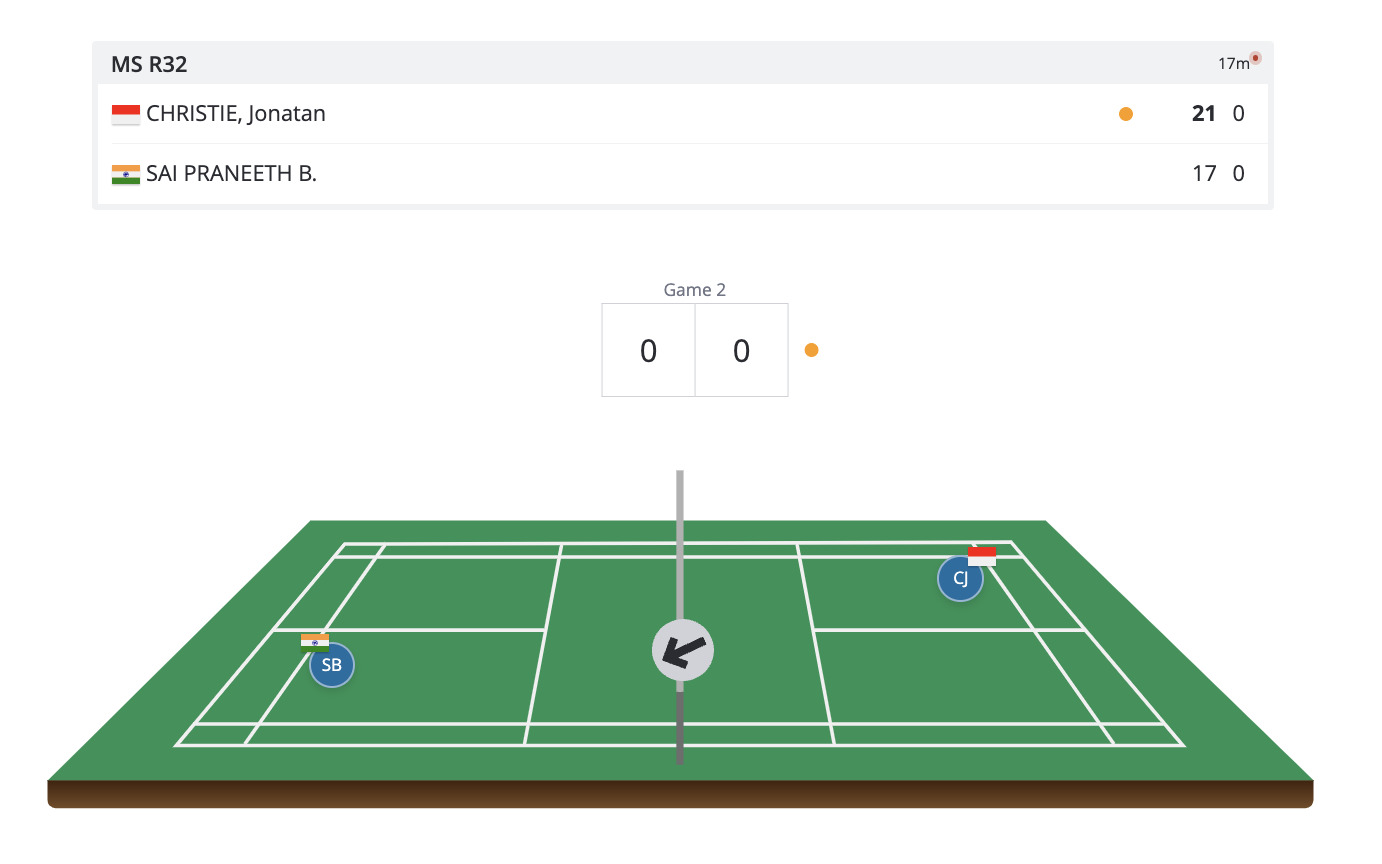1382x864 pixels.
Task: Click the right Game 2 score box
Action: pyautogui.click(x=741, y=351)
